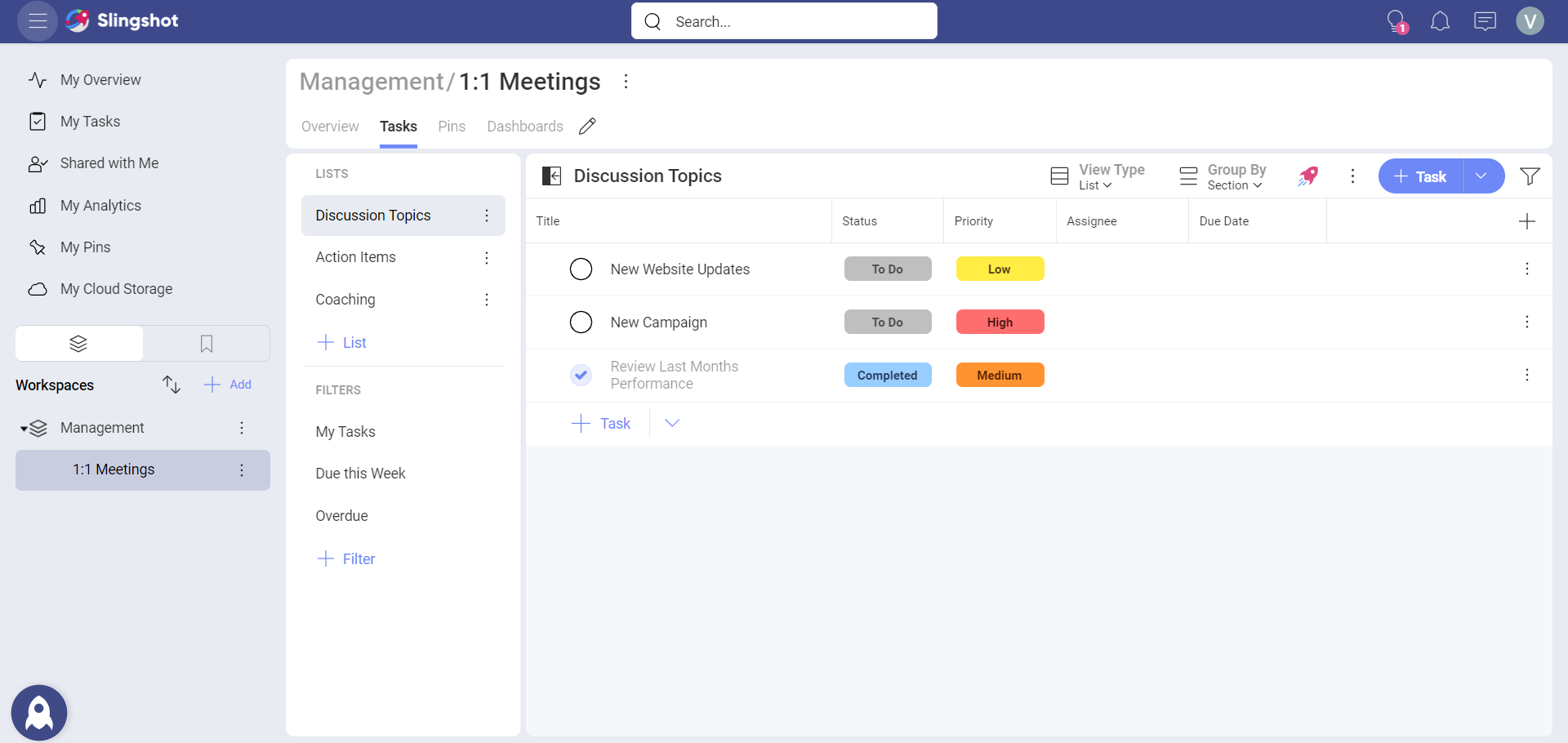Change the Completed status badge

point(888,375)
